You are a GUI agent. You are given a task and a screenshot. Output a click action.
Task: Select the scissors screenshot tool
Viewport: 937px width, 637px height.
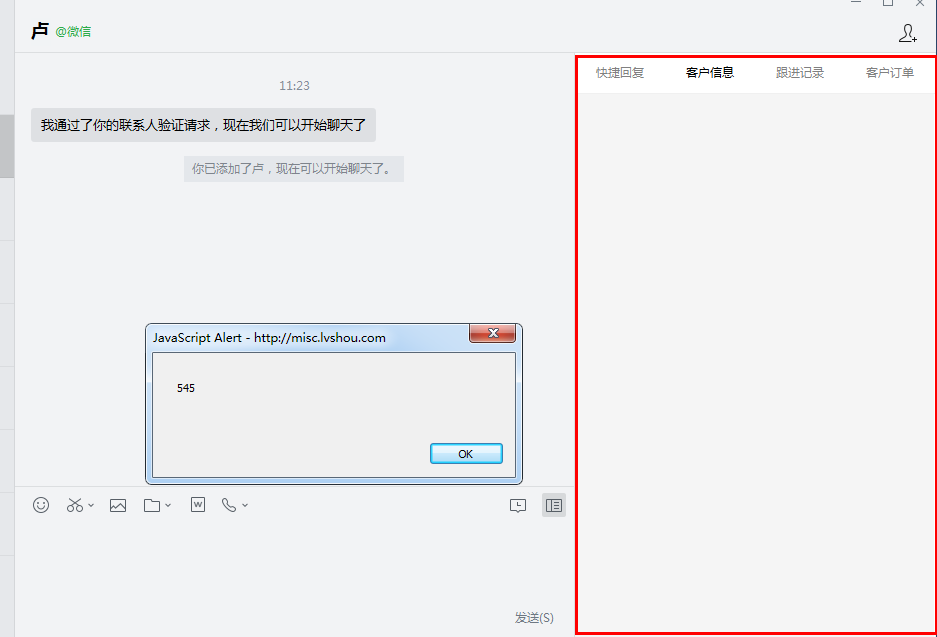pos(75,505)
